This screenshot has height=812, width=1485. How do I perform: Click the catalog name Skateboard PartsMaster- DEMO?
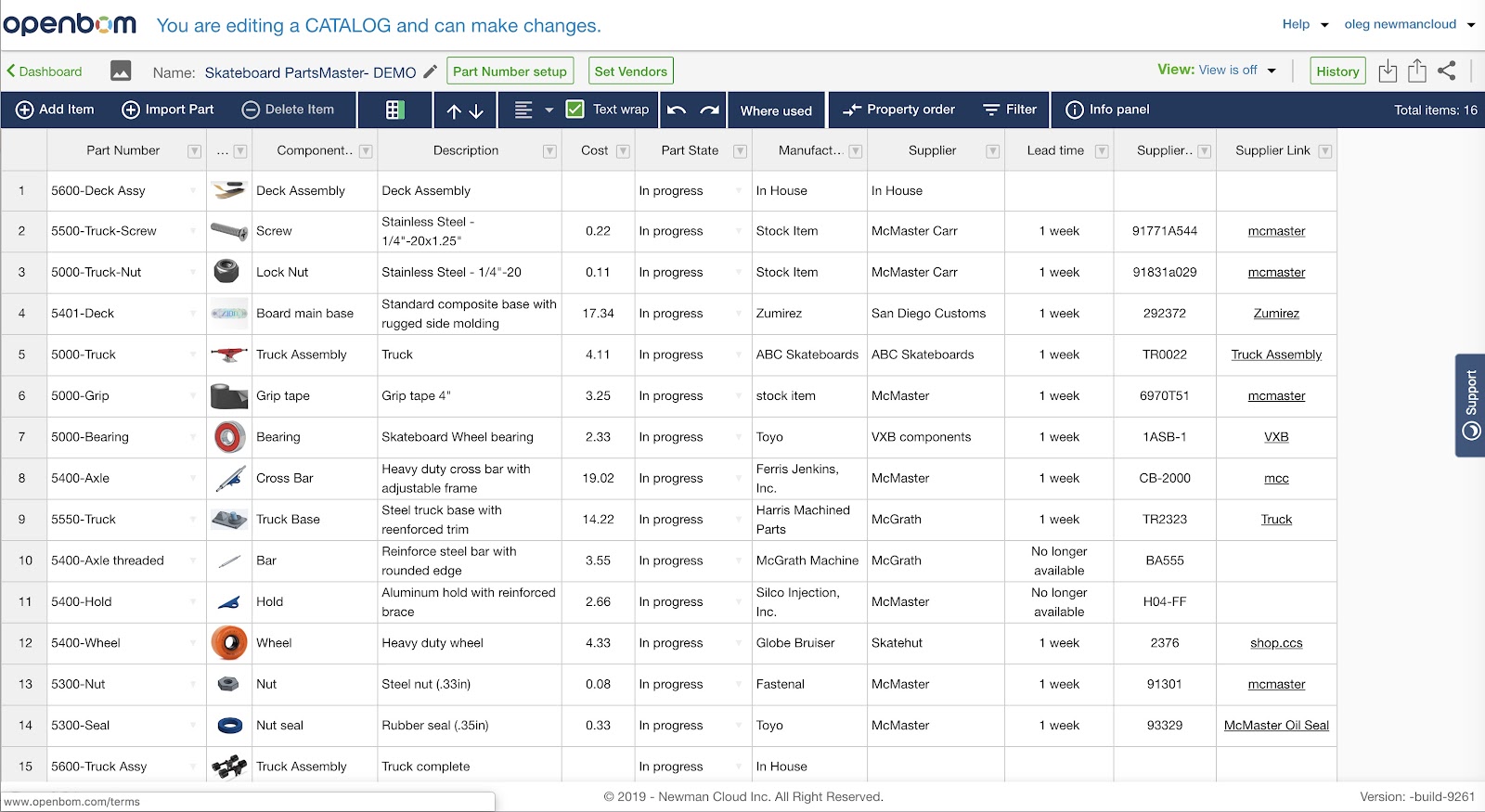tap(310, 72)
